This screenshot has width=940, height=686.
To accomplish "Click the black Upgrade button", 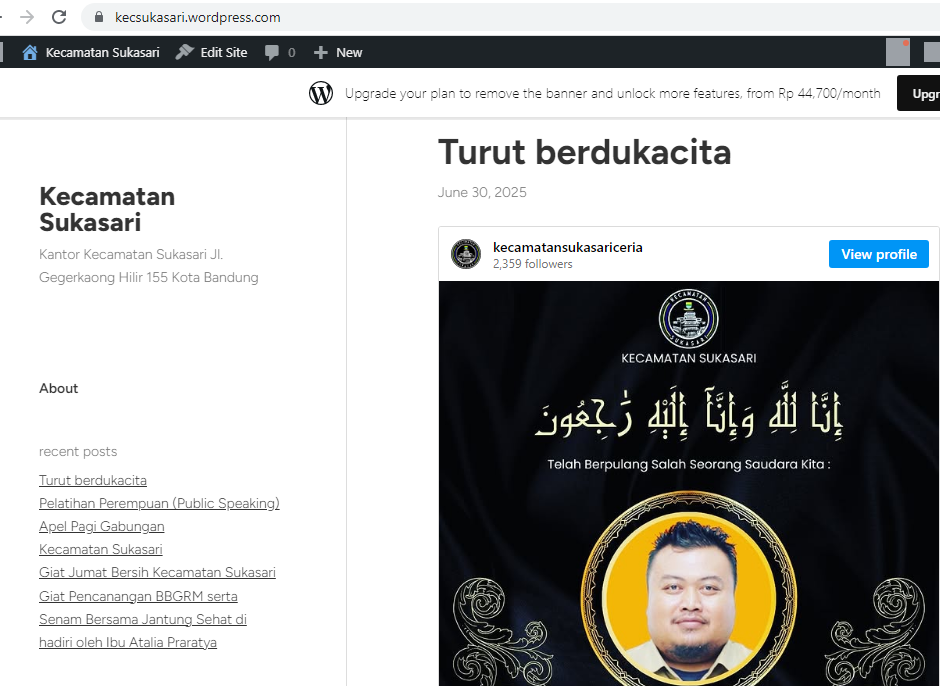I will (920, 93).
